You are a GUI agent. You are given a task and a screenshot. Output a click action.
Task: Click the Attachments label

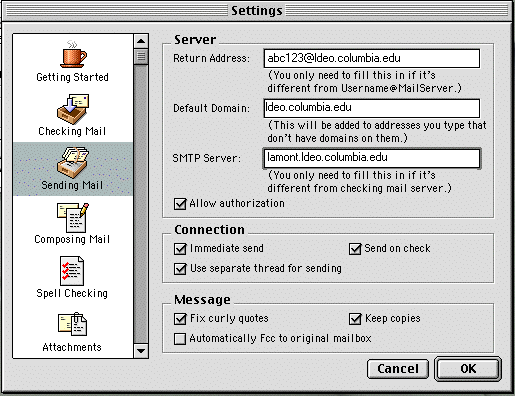tap(72, 347)
